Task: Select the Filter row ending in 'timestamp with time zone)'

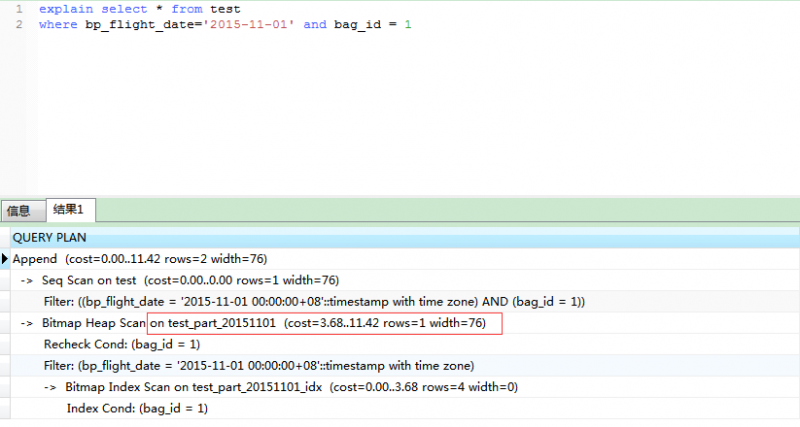Action: pos(405,366)
